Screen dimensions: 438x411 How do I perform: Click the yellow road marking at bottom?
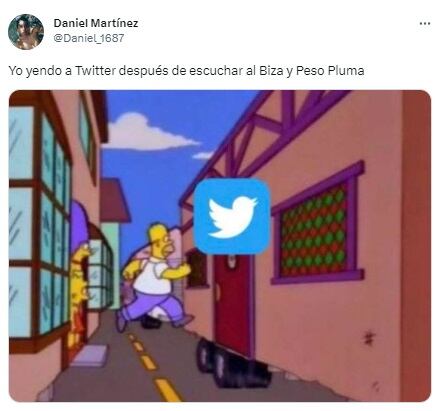point(166,389)
